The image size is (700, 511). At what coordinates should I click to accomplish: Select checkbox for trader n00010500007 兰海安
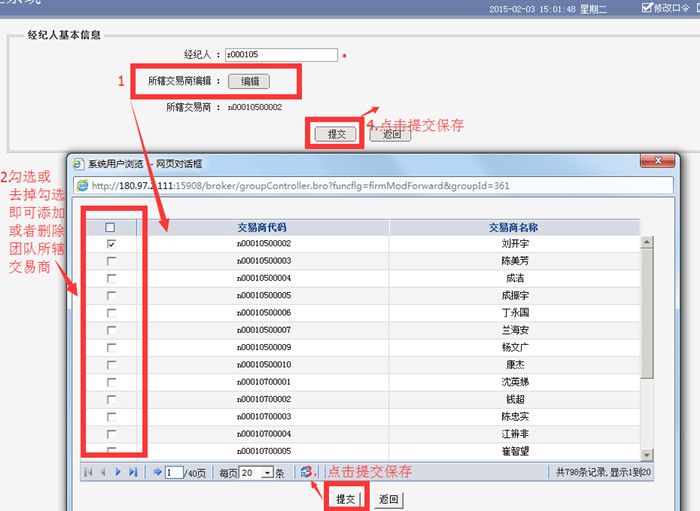click(x=111, y=329)
